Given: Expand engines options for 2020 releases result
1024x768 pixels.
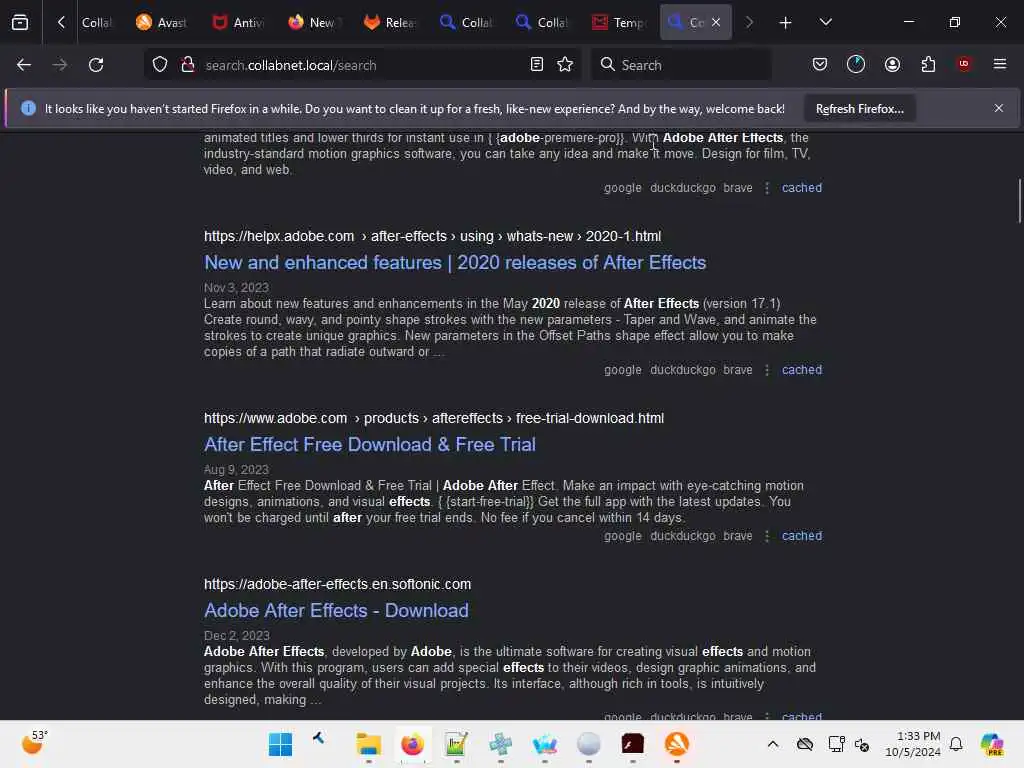Looking at the screenshot, I should (767, 370).
